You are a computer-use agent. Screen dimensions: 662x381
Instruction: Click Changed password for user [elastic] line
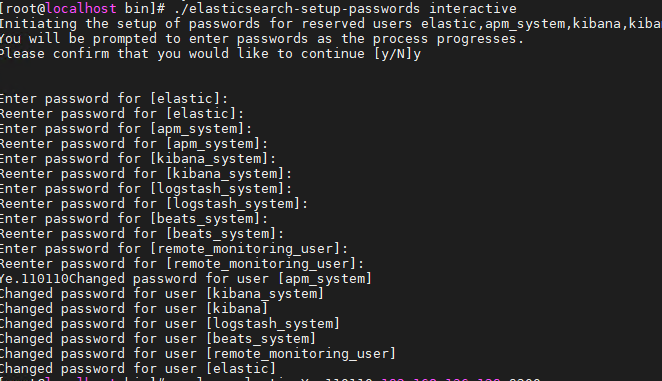click(x=138, y=369)
